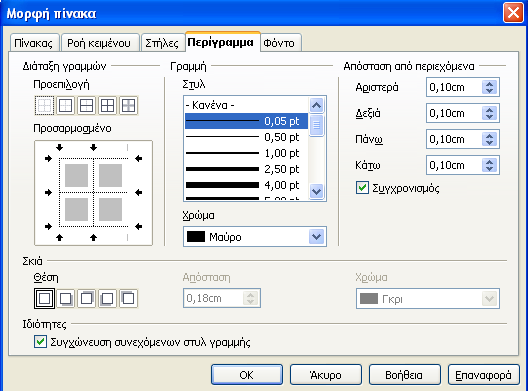Toggle Συγχώνευση συνεχόμενων στυλ γραμμής checkbox
Image resolution: width=528 pixels, height=391 pixels.
click(40, 342)
